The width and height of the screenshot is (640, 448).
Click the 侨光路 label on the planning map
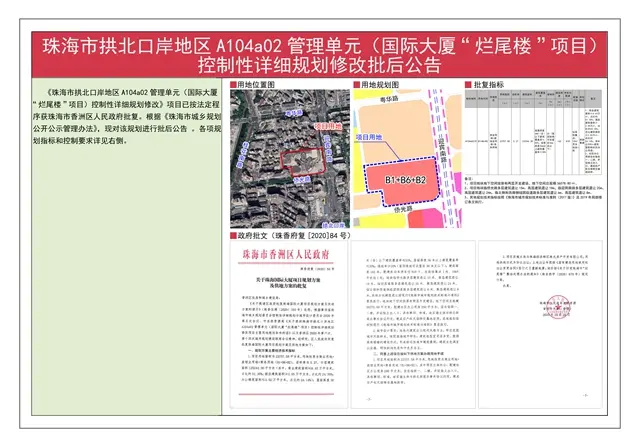(402, 209)
